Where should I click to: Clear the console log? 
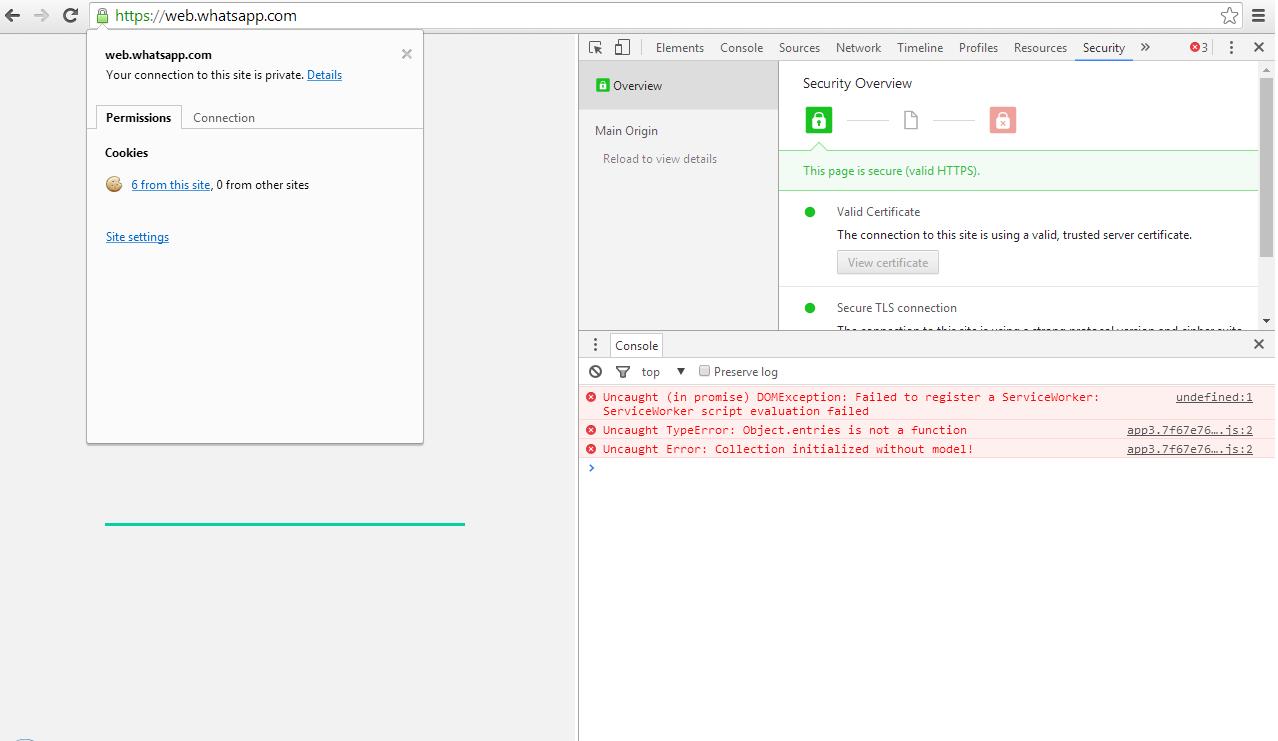click(x=595, y=371)
